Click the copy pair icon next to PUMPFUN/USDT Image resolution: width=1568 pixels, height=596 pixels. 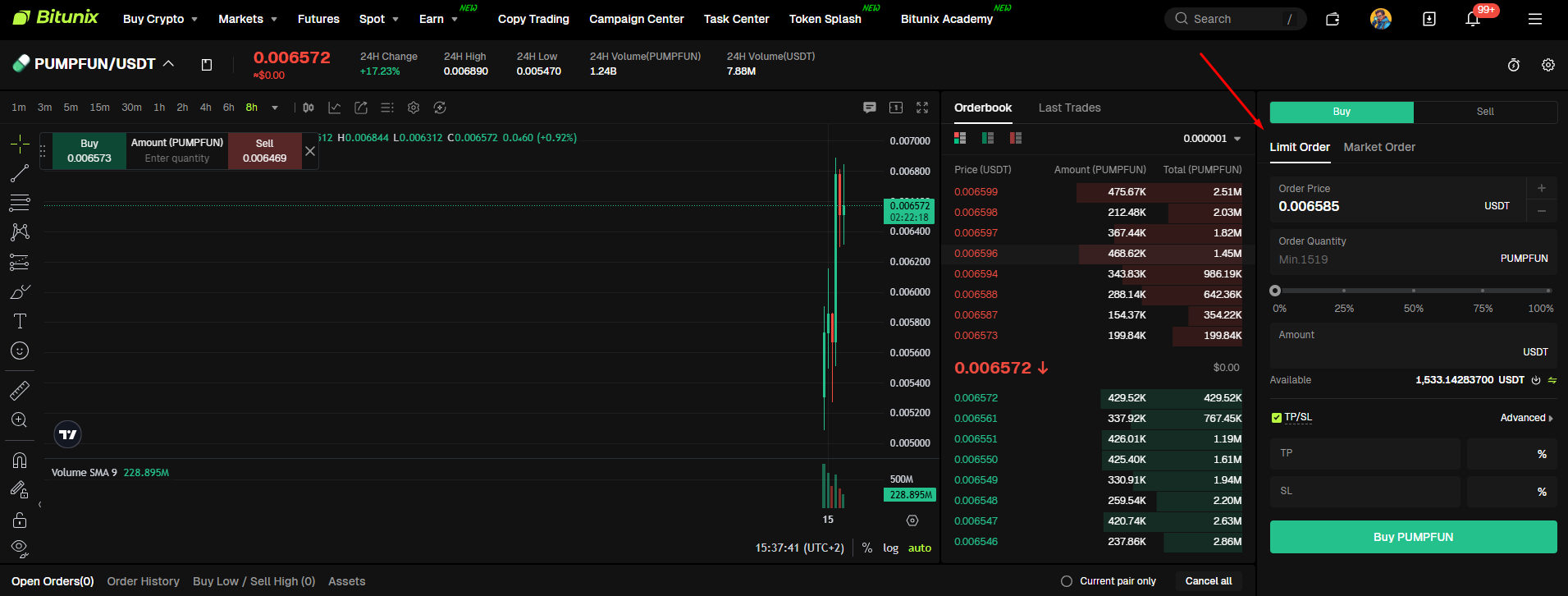pos(207,64)
